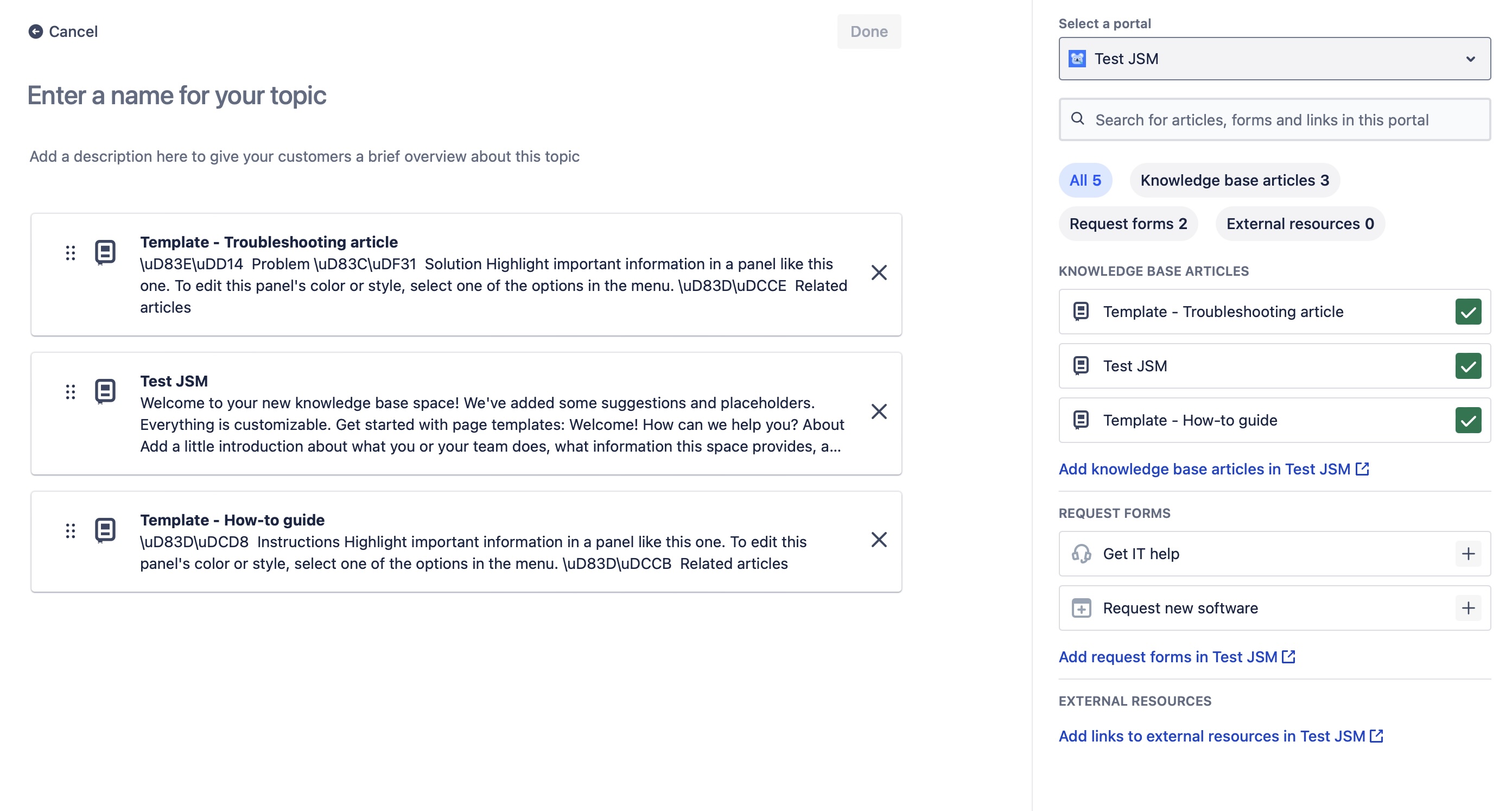Uncheck the Test JSM knowledge base article
This screenshot has height=811, width=1512.
1469,366
